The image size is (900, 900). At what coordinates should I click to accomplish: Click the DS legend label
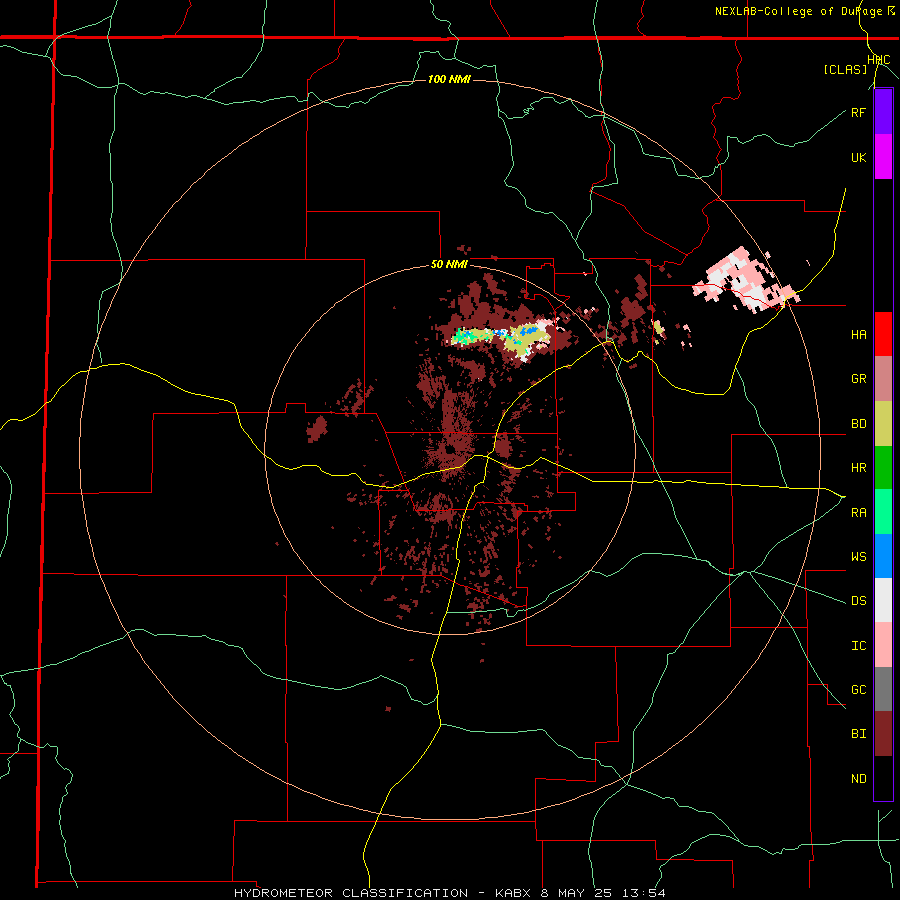(858, 600)
